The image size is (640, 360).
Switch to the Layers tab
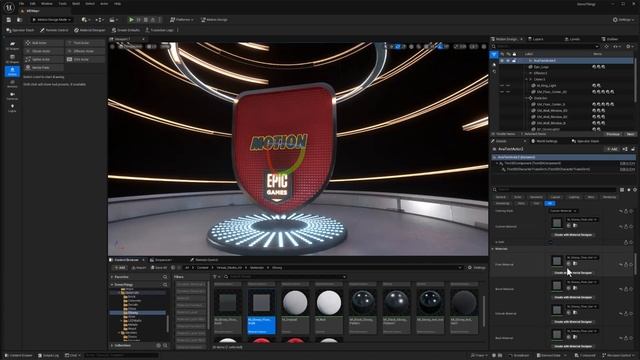(x=536, y=39)
